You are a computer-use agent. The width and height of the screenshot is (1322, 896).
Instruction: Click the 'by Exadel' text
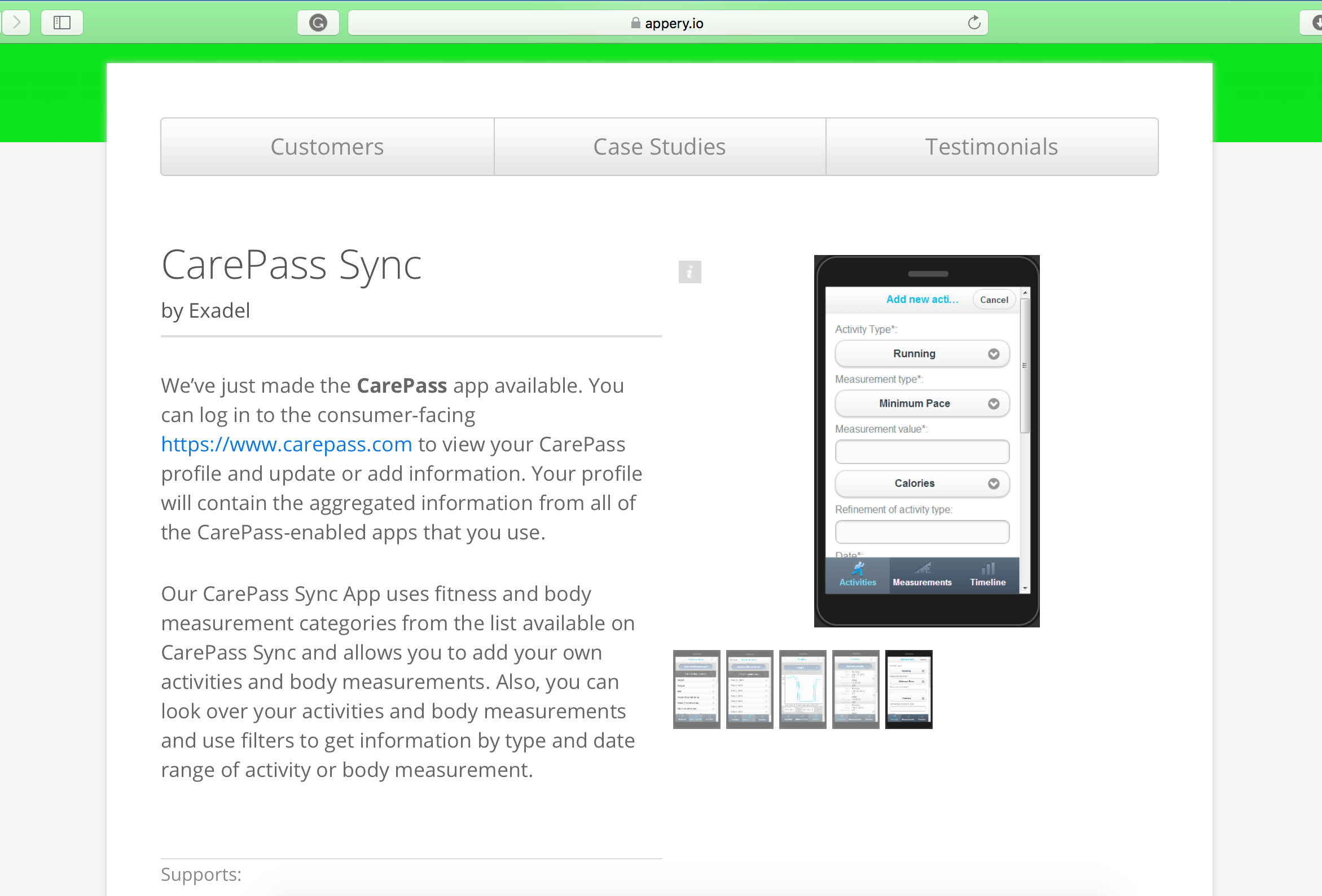(x=205, y=311)
